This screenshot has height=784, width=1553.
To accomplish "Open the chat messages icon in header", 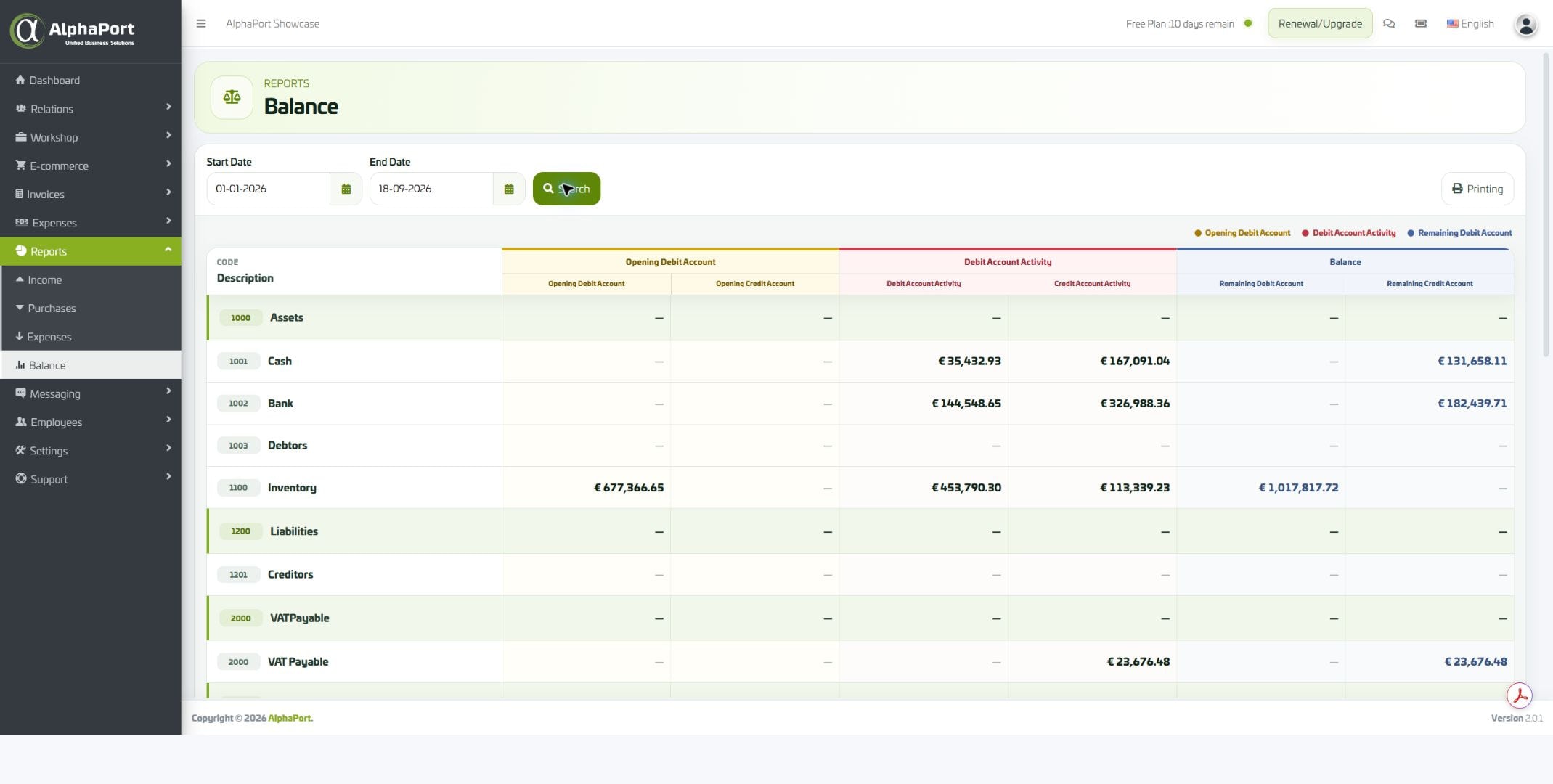I will 1389,23.
